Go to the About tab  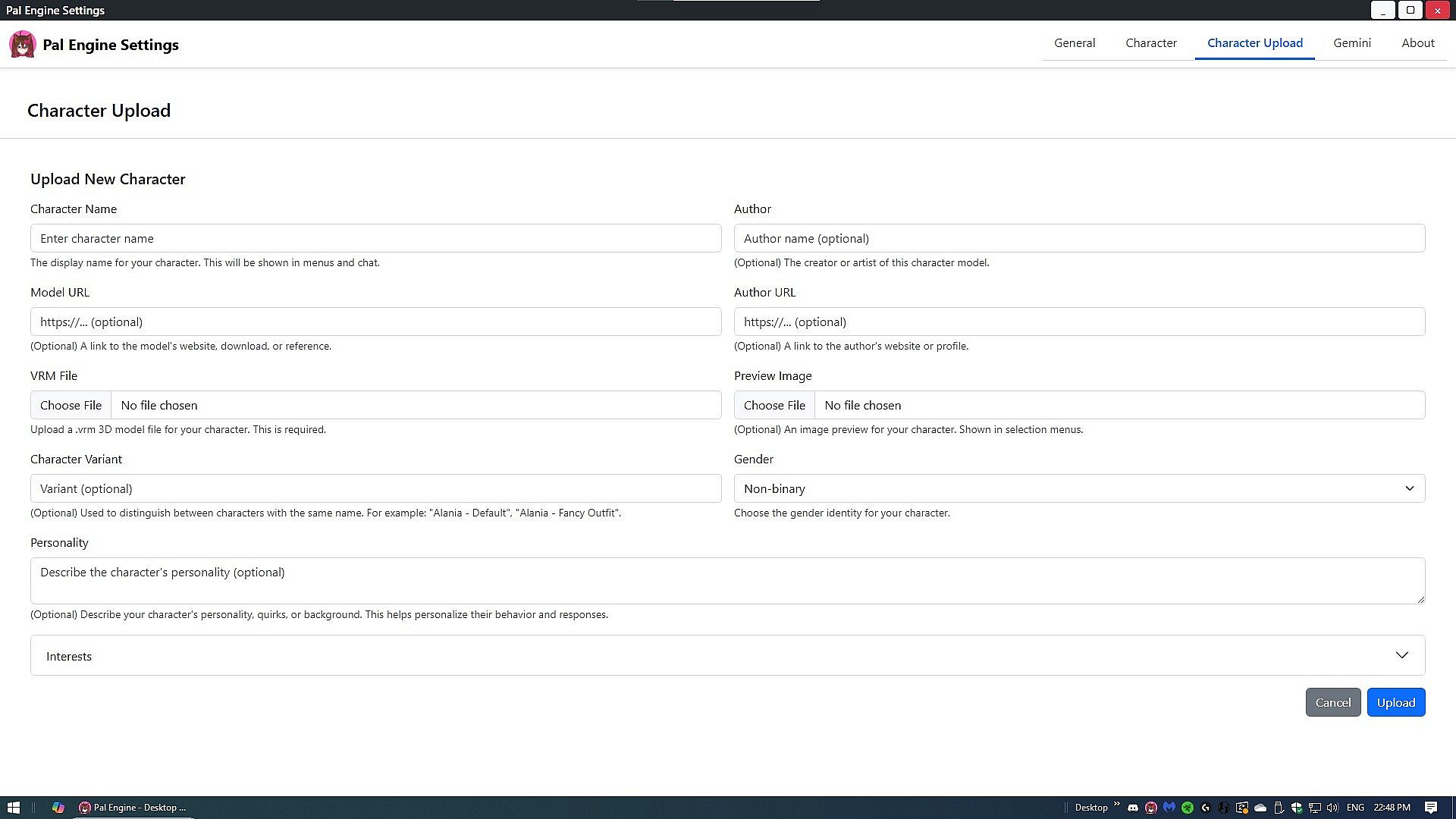(1417, 43)
